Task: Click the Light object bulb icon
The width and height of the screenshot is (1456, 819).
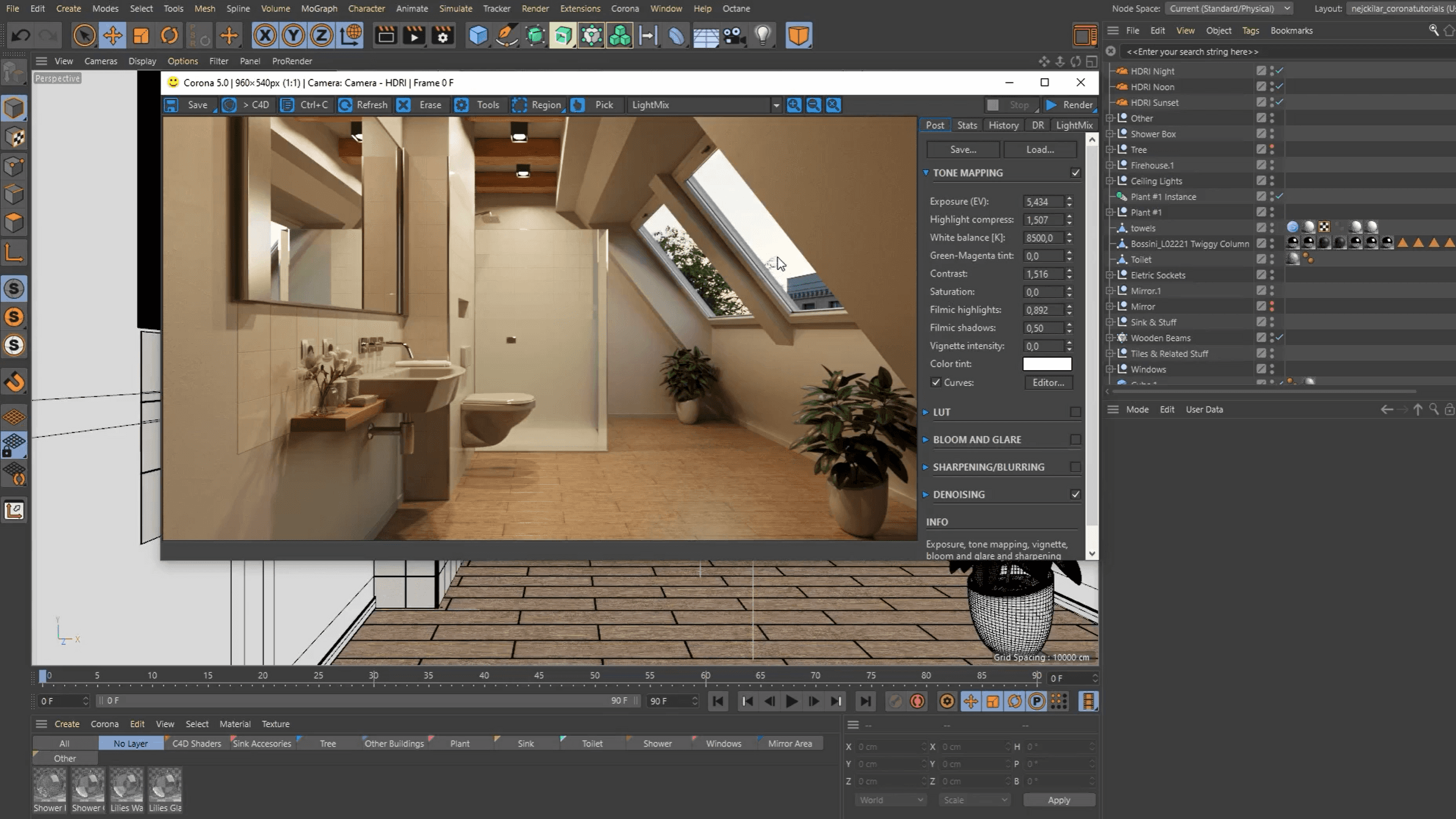Action: tap(763, 35)
